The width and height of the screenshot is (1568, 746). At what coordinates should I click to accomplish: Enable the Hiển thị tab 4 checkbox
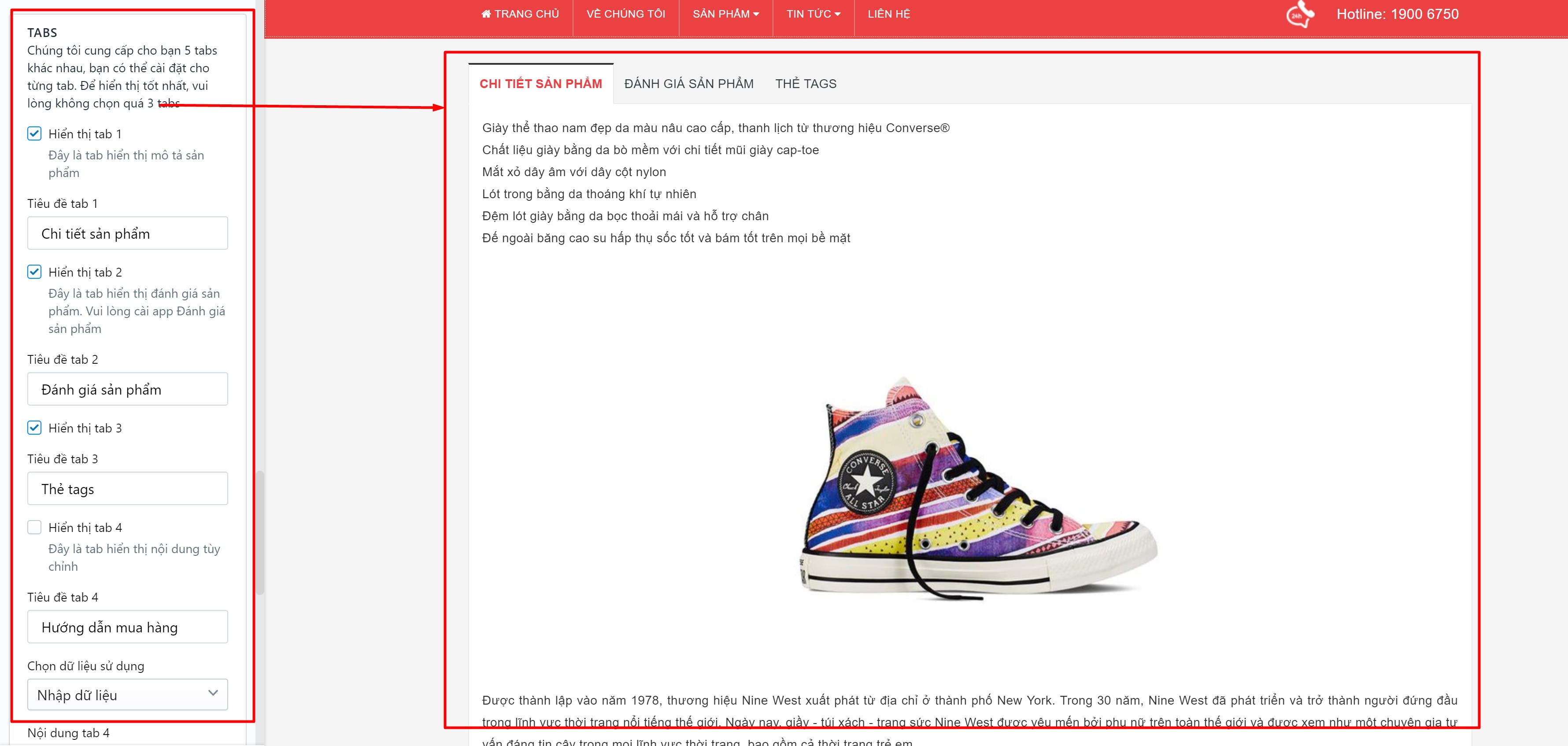35,528
